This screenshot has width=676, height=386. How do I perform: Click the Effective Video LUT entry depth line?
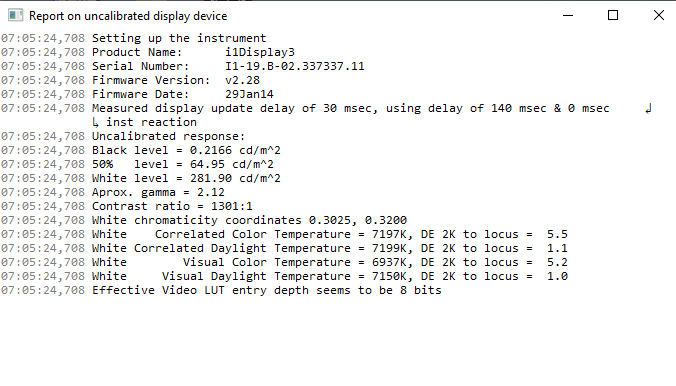pyautogui.click(x=221, y=290)
